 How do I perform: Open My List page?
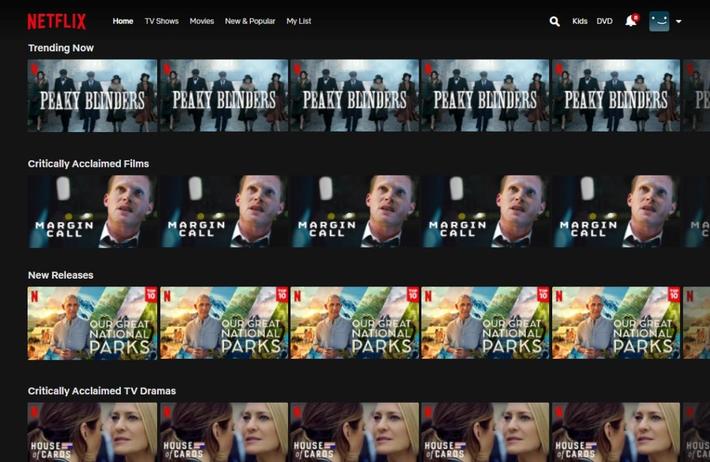pyautogui.click(x=299, y=21)
